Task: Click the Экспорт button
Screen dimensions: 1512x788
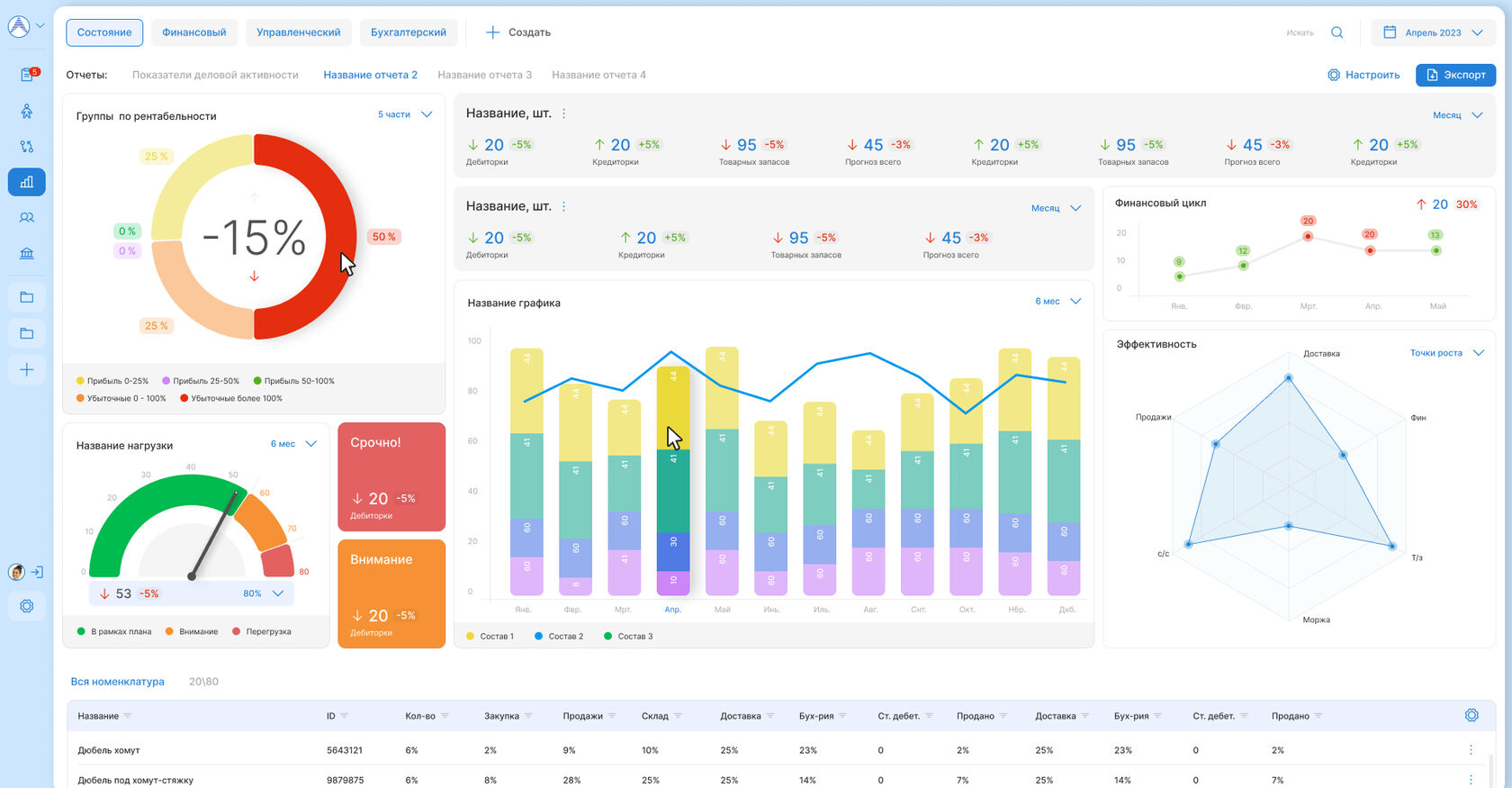Action: 1455,75
